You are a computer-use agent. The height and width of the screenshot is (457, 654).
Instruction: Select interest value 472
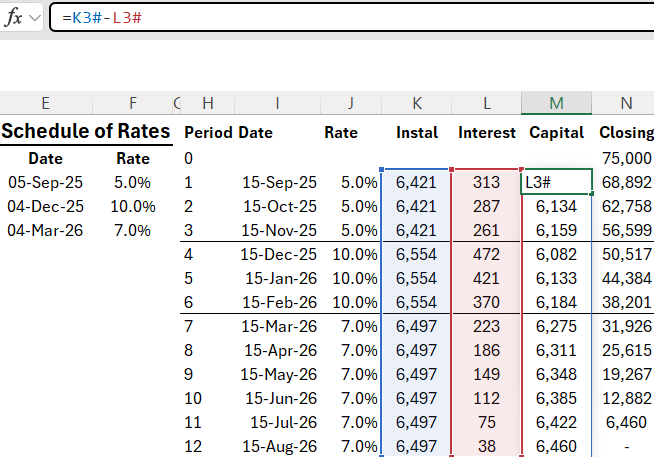tap(486, 254)
